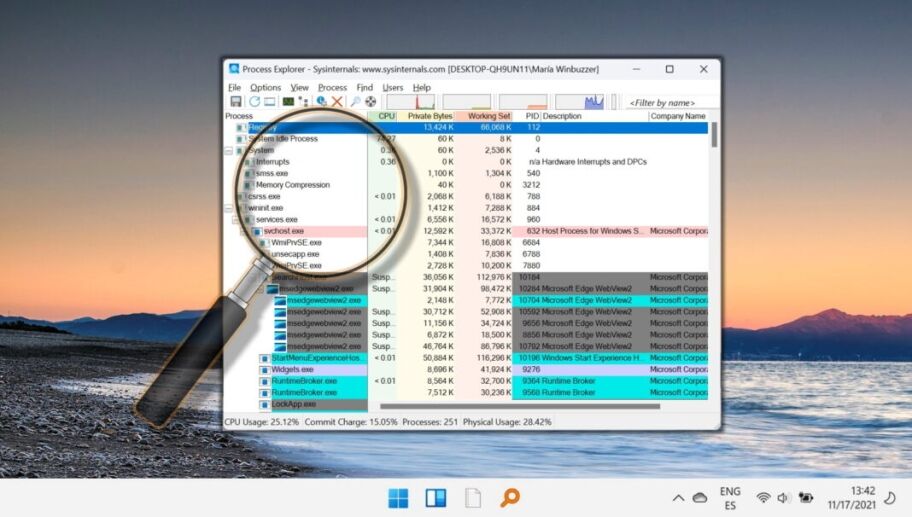Sort by the Private Bytes column header
Image resolution: width=912 pixels, height=517 pixels.
[426, 116]
